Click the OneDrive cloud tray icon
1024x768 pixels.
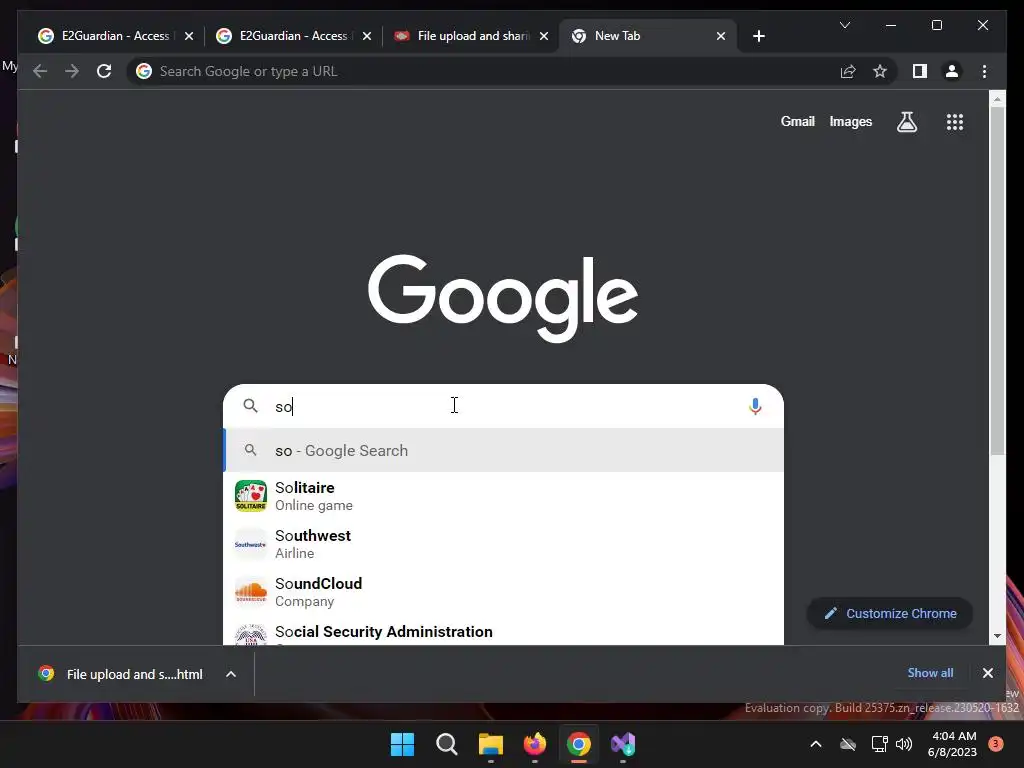848,744
